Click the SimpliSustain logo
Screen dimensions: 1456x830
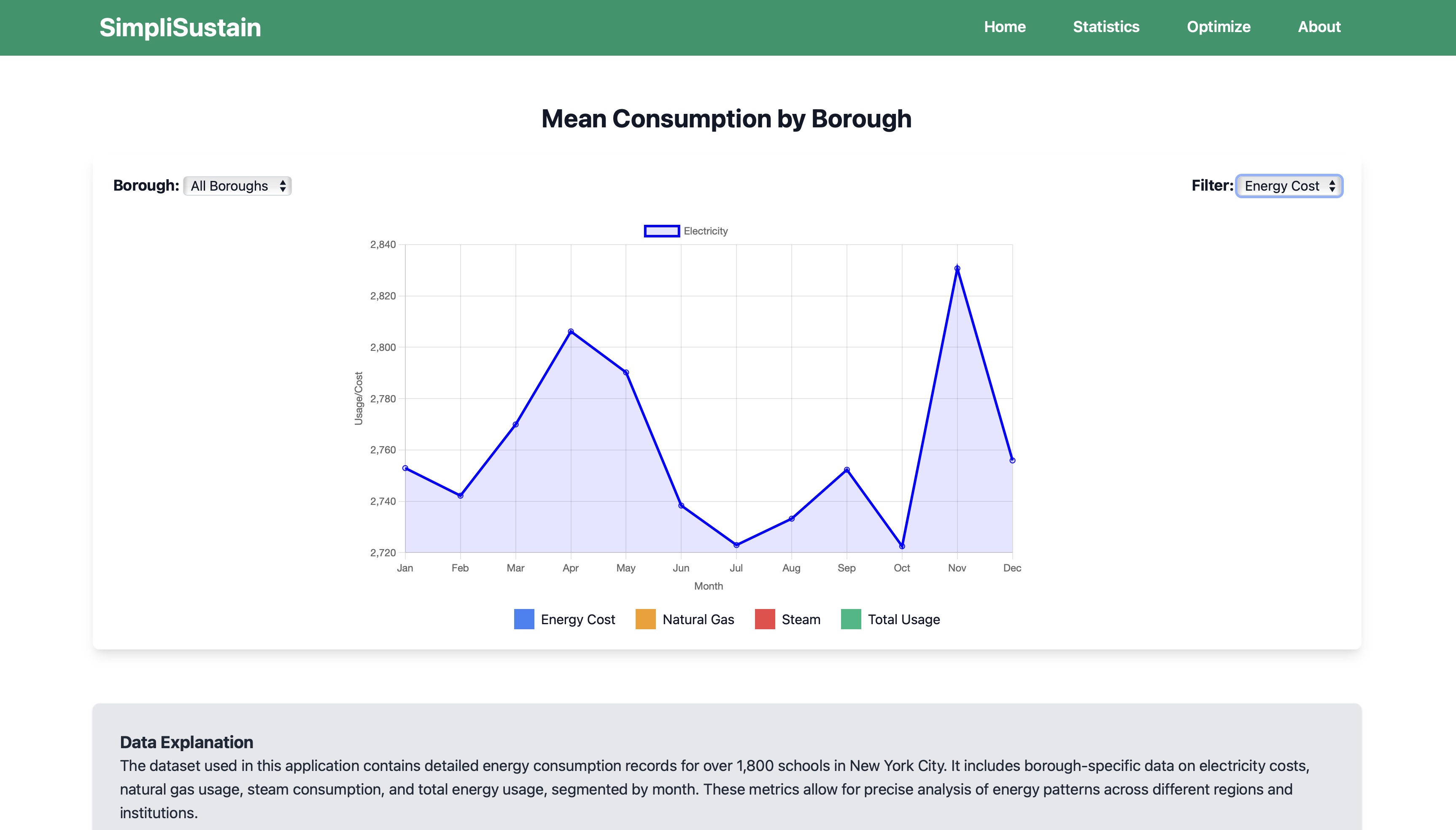point(180,27)
